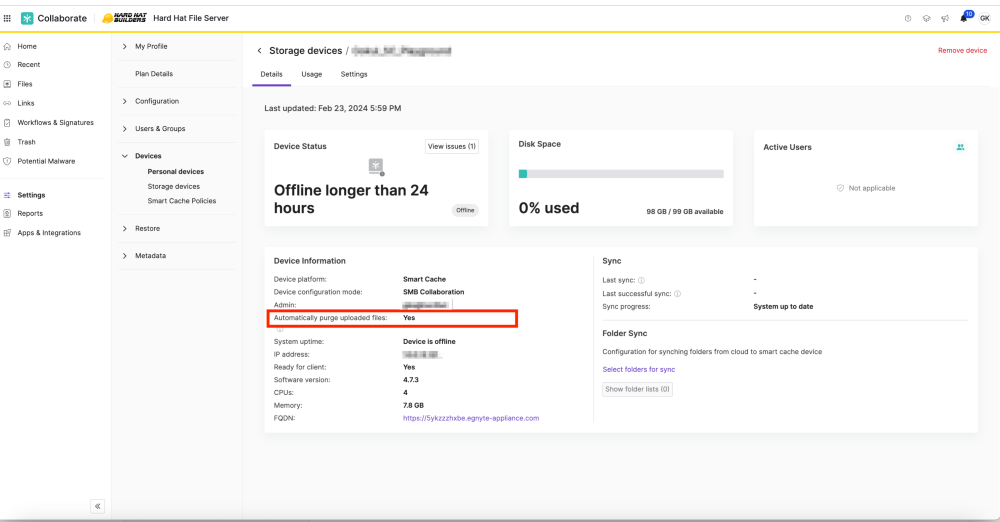
Task: Click the Memory value 7.8 GB
Action: (x=413, y=405)
